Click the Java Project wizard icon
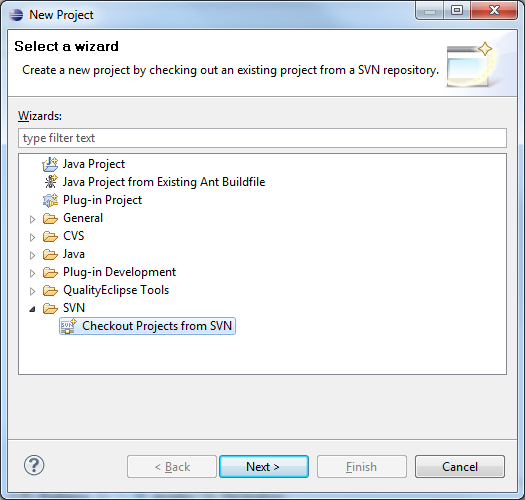 [50, 164]
